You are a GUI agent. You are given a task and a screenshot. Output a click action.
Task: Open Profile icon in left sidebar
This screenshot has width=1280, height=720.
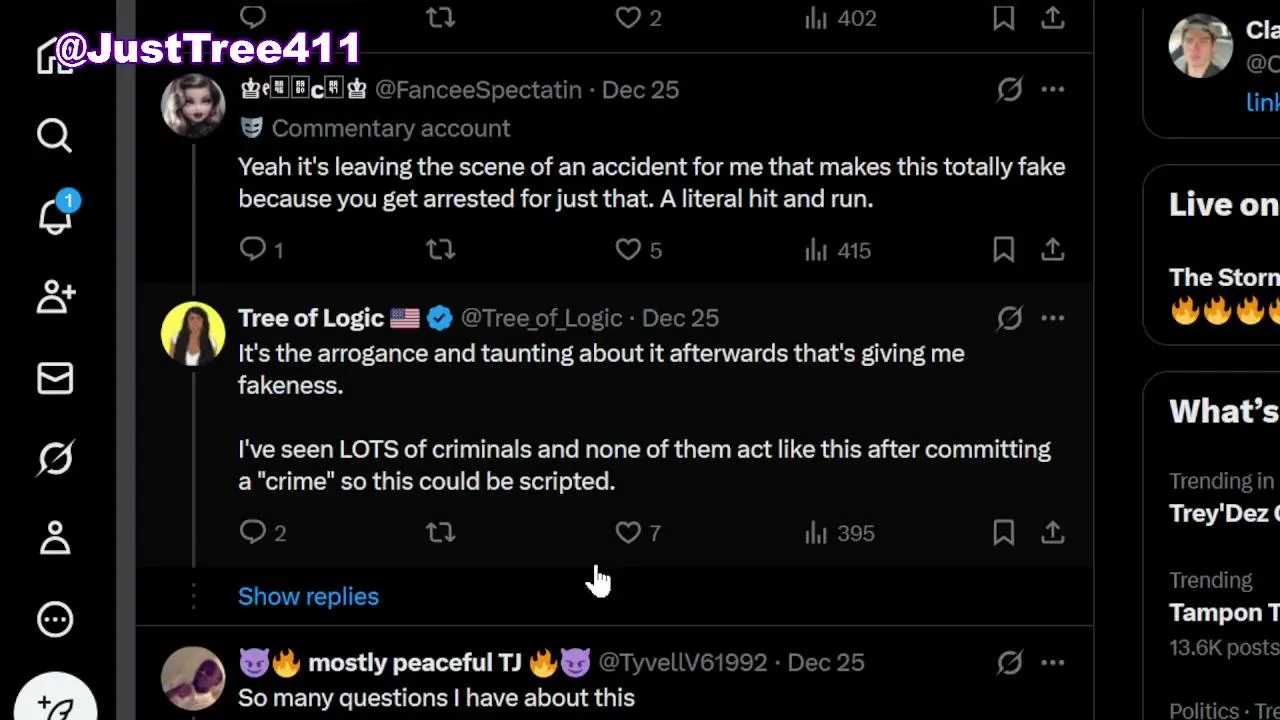(55, 539)
